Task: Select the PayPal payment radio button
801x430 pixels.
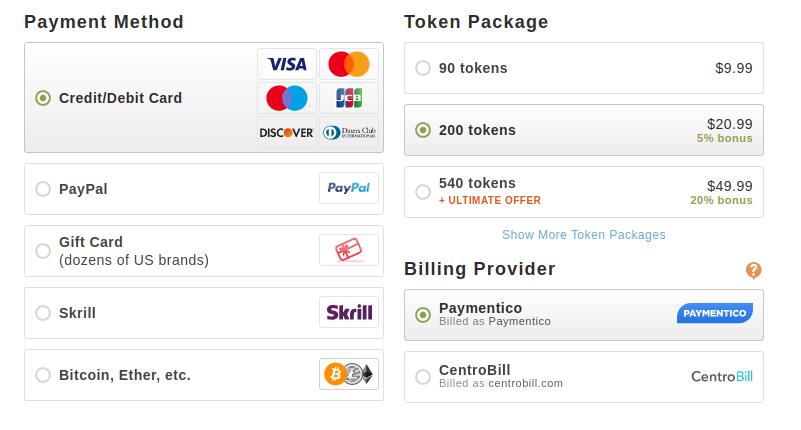Action: point(43,189)
